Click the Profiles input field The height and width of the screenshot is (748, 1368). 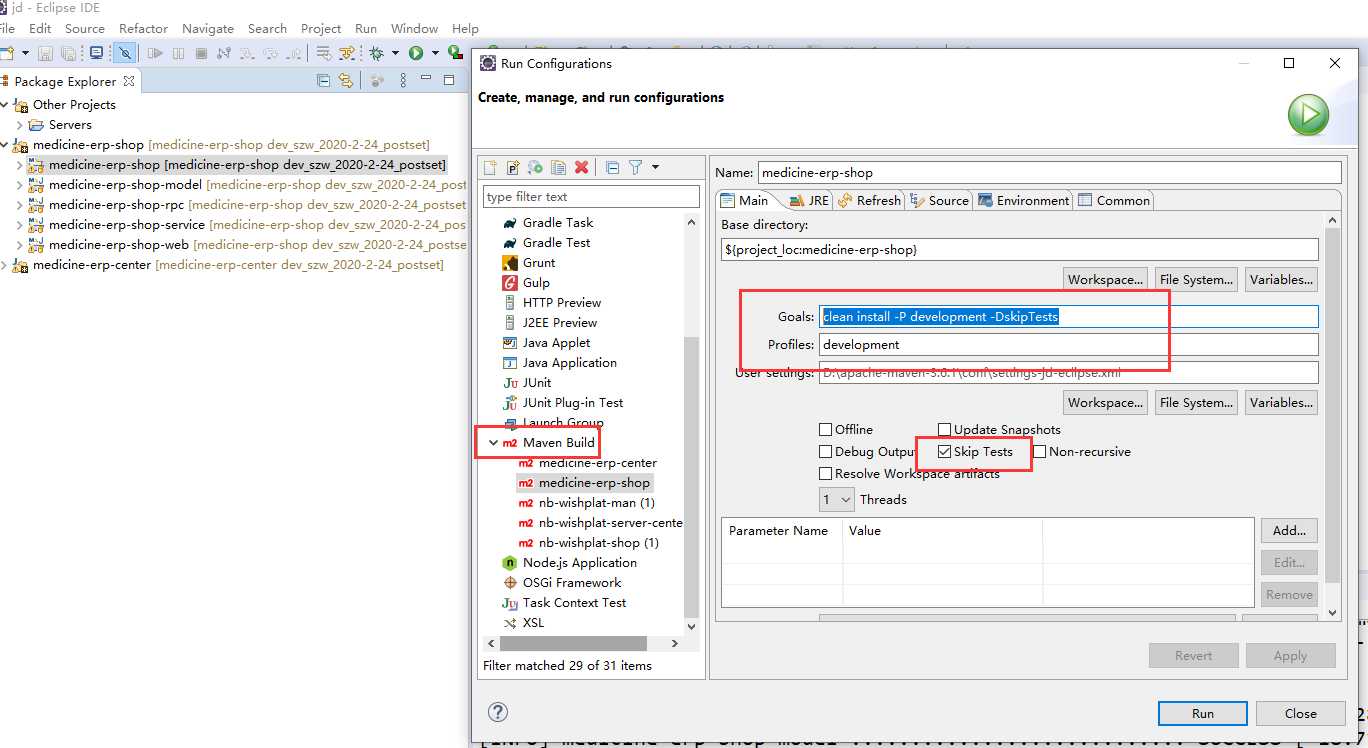pos(1068,344)
